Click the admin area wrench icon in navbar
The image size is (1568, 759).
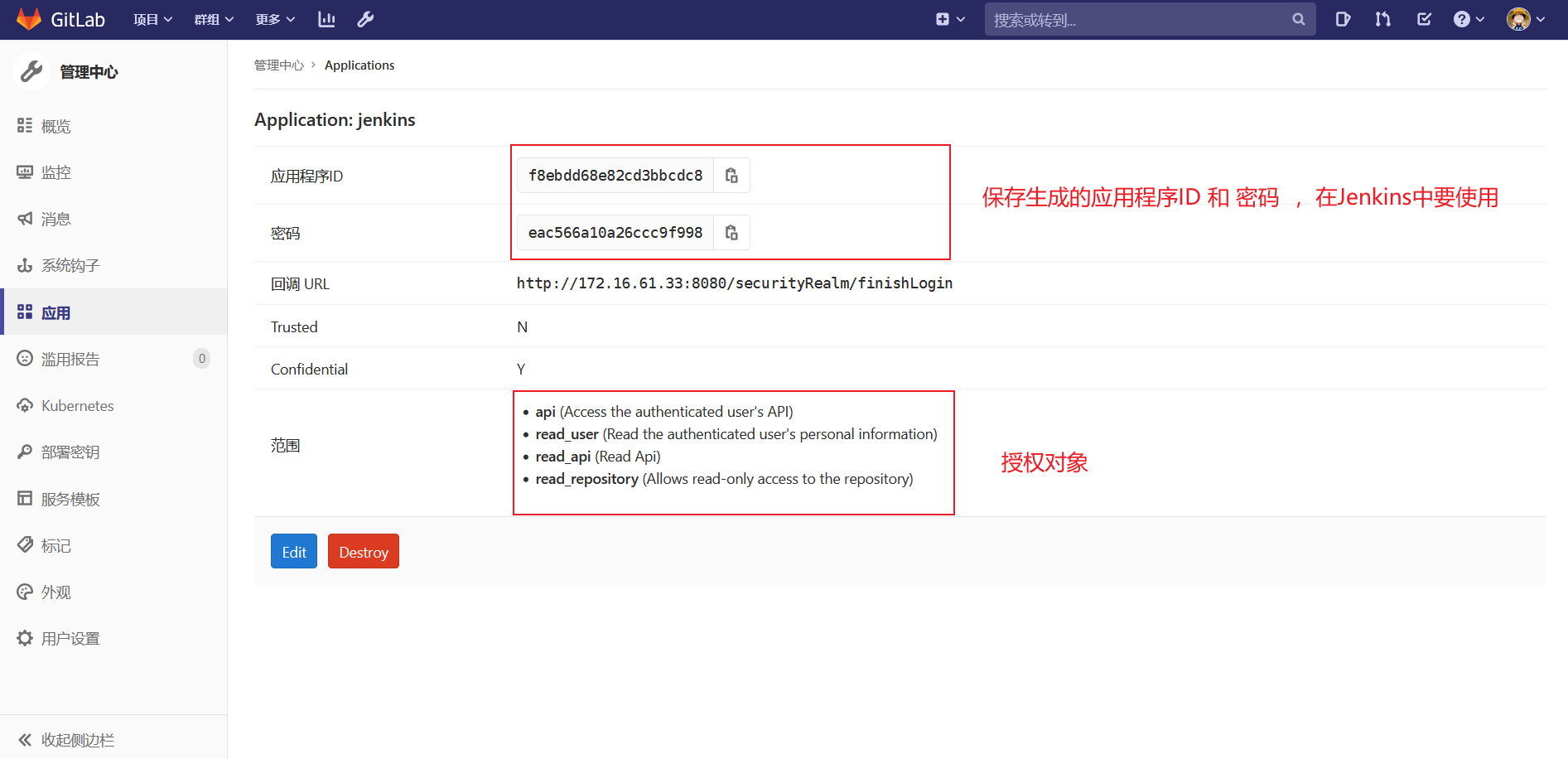coord(365,19)
